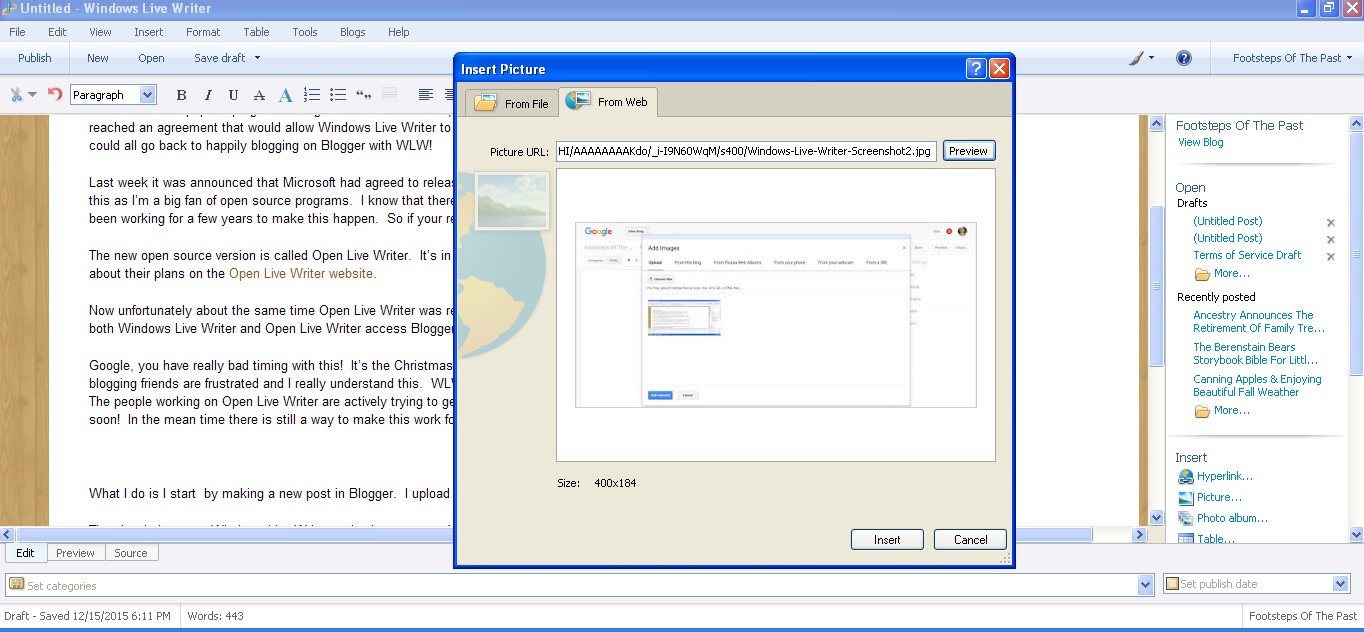Open The Berenstain Bears Storybook Bible post

(1256, 353)
